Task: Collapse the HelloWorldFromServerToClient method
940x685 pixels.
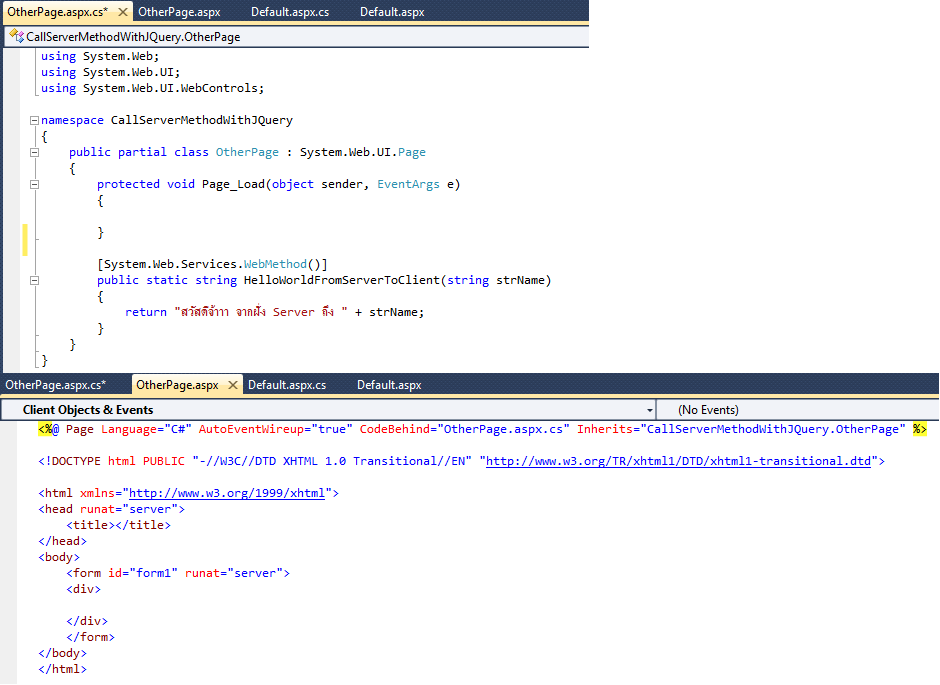Action: tap(35, 280)
